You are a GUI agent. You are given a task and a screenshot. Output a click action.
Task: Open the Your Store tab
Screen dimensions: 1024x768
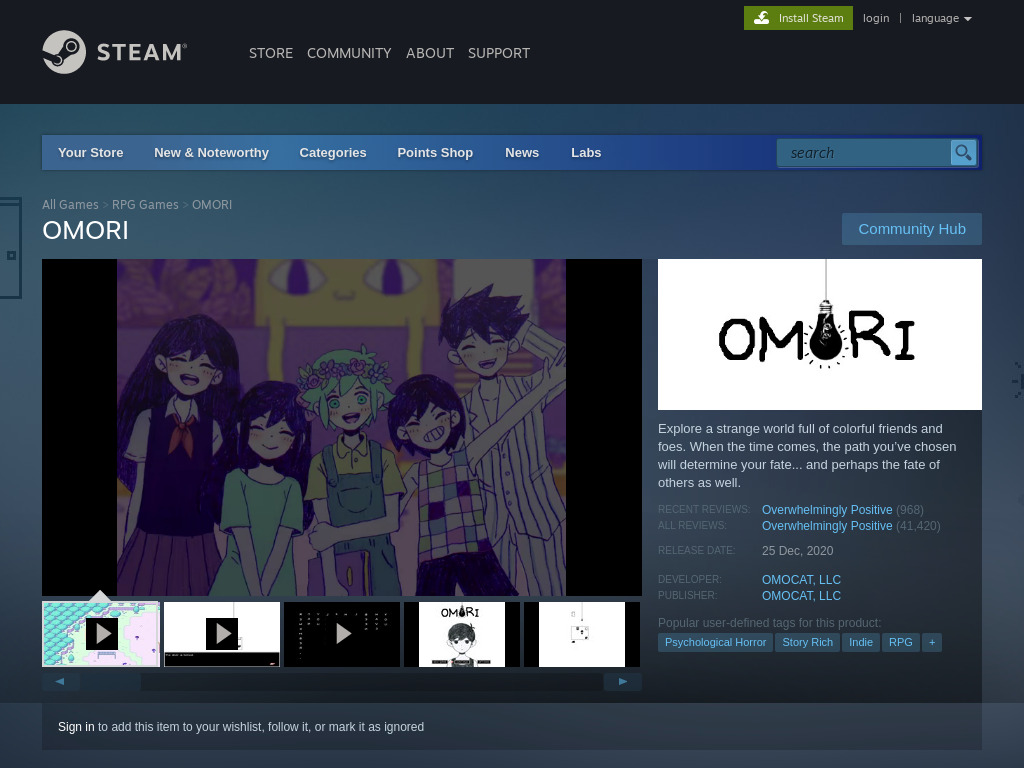(91, 153)
